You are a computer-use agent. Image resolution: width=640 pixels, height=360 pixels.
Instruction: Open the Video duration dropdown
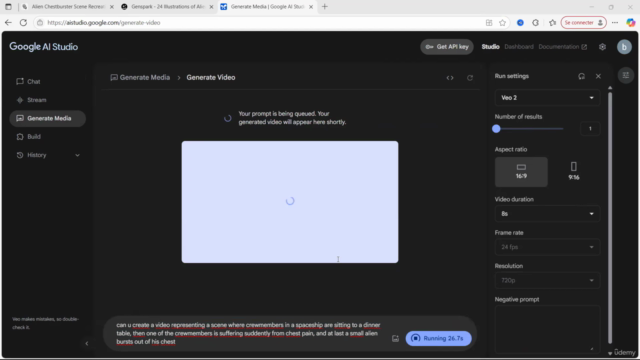(547, 214)
